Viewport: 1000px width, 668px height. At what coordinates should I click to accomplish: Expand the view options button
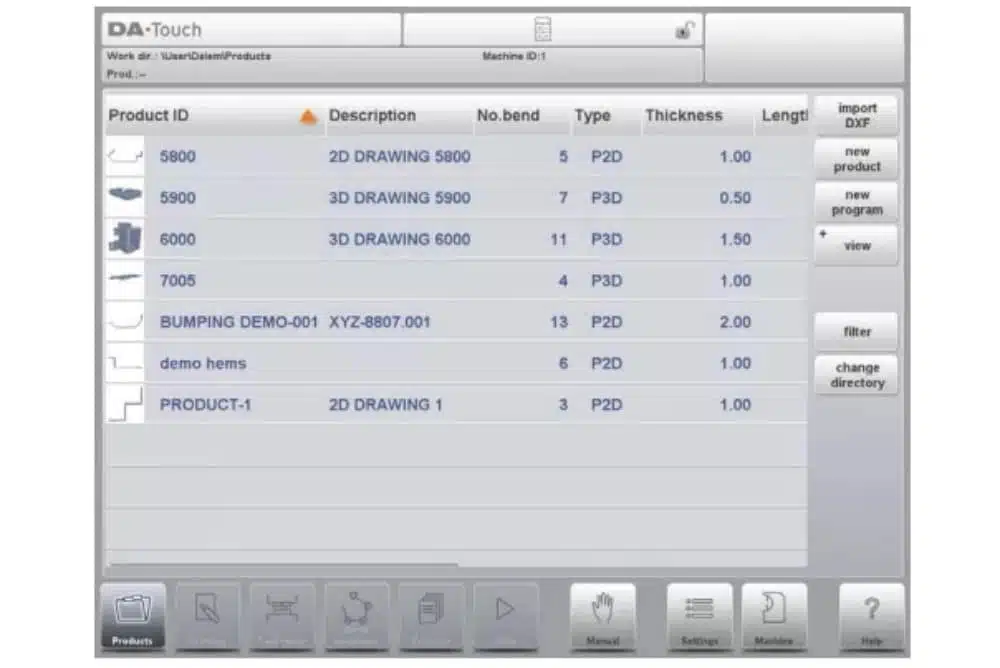click(857, 246)
